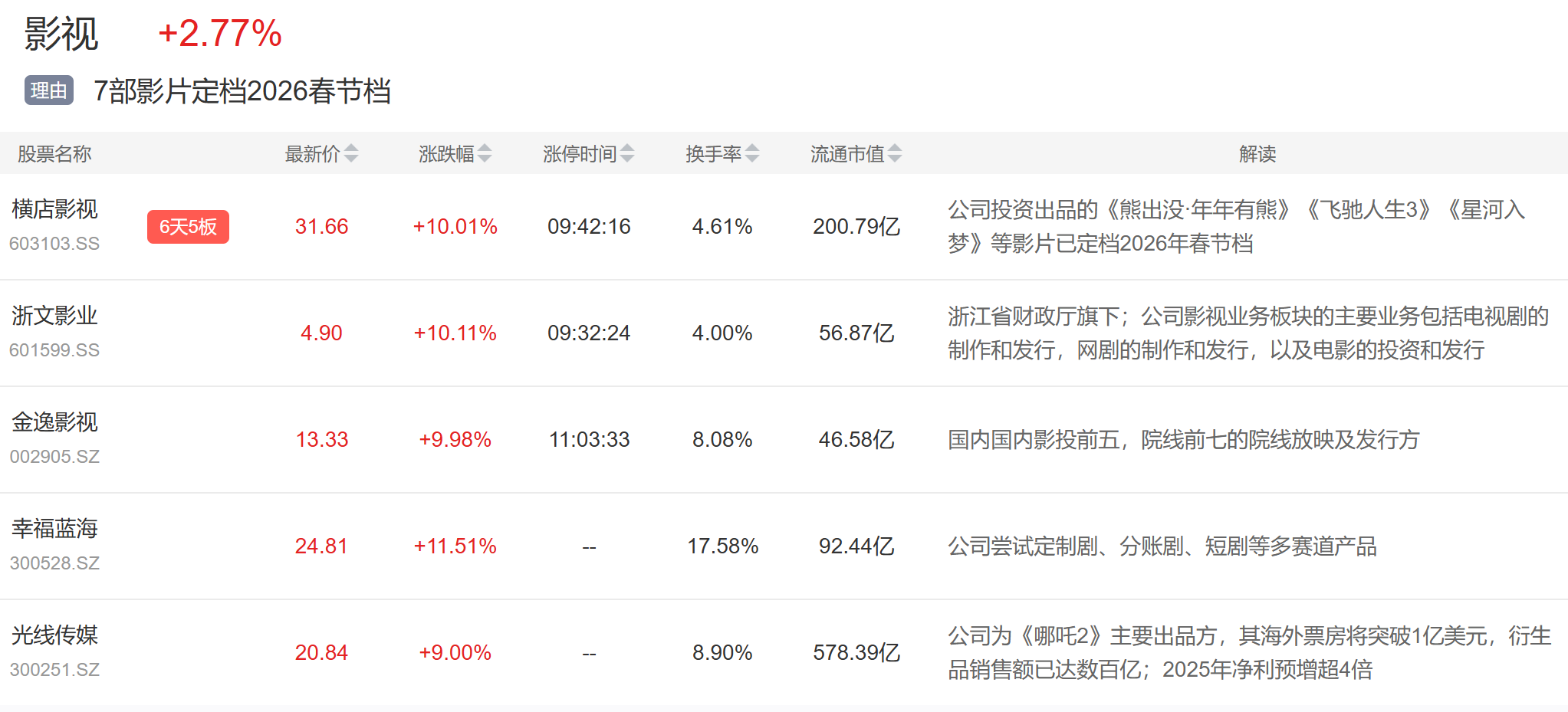Click the 涨跌幅 sort arrow icon

pyautogui.click(x=485, y=154)
